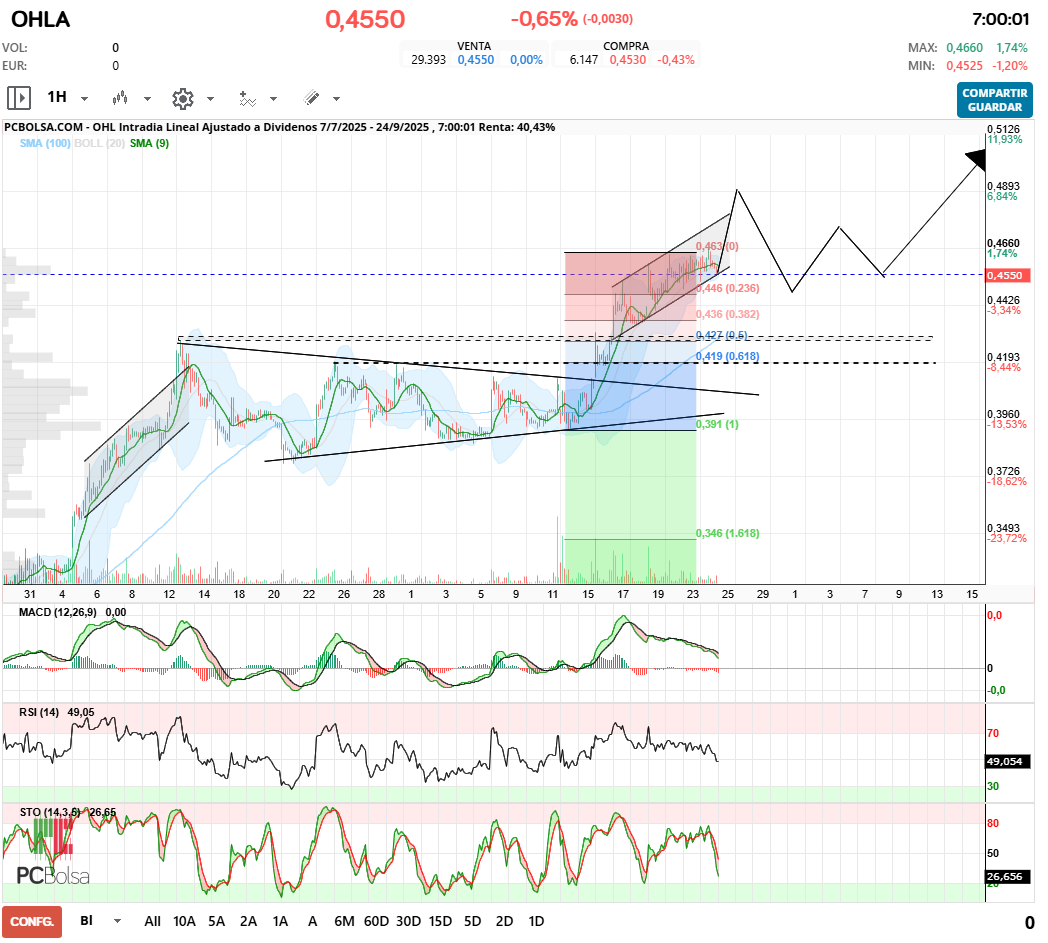Screen dimensions: 1048x943
Task: Select the 60D time range
Action: tap(376, 922)
